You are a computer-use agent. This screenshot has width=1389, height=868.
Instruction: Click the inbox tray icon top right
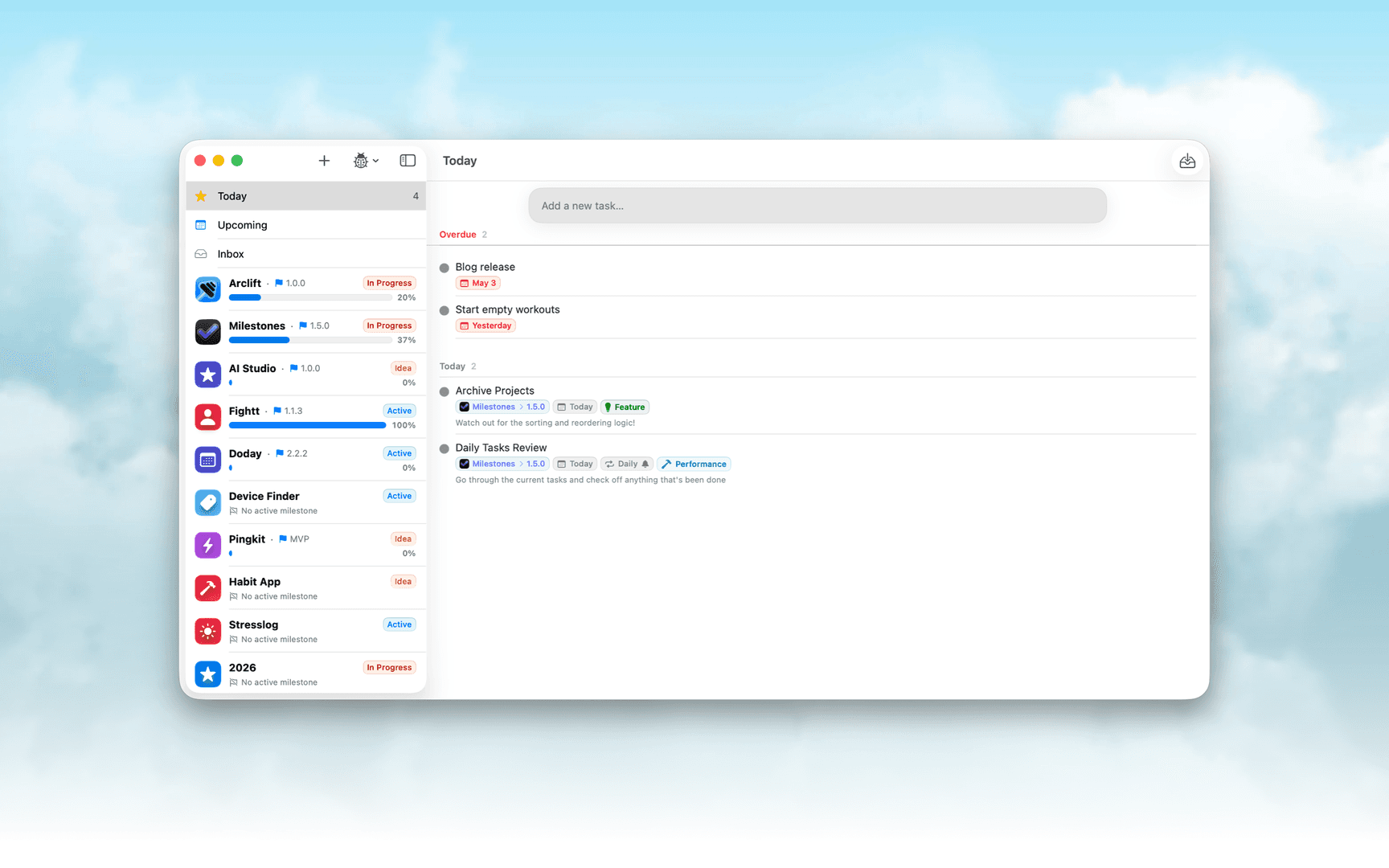pos(1187,162)
